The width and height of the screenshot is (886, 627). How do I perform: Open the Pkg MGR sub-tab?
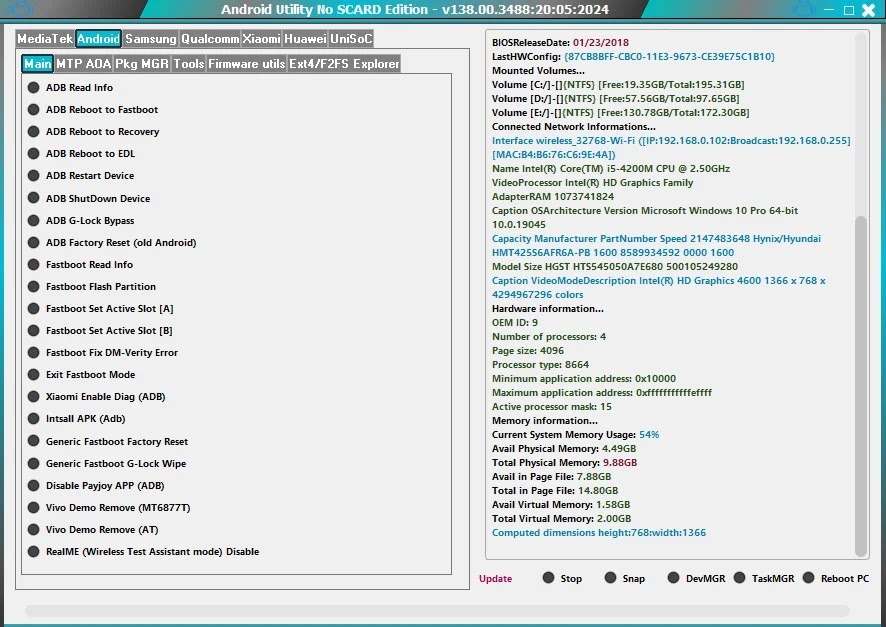[142, 64]
